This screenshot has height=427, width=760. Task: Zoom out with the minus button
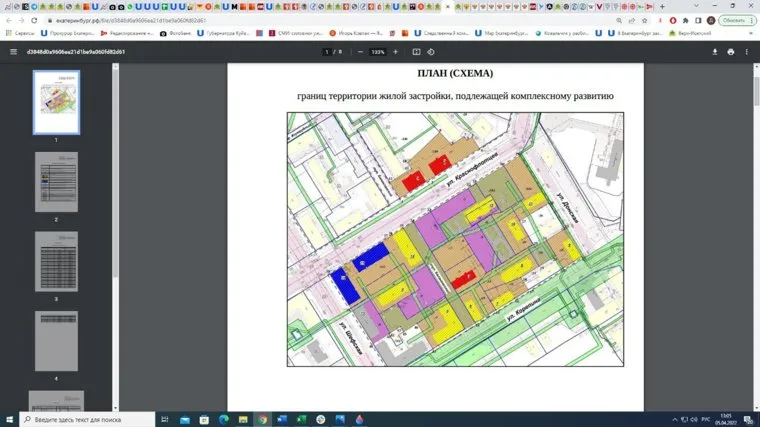[x=359, y=52]
